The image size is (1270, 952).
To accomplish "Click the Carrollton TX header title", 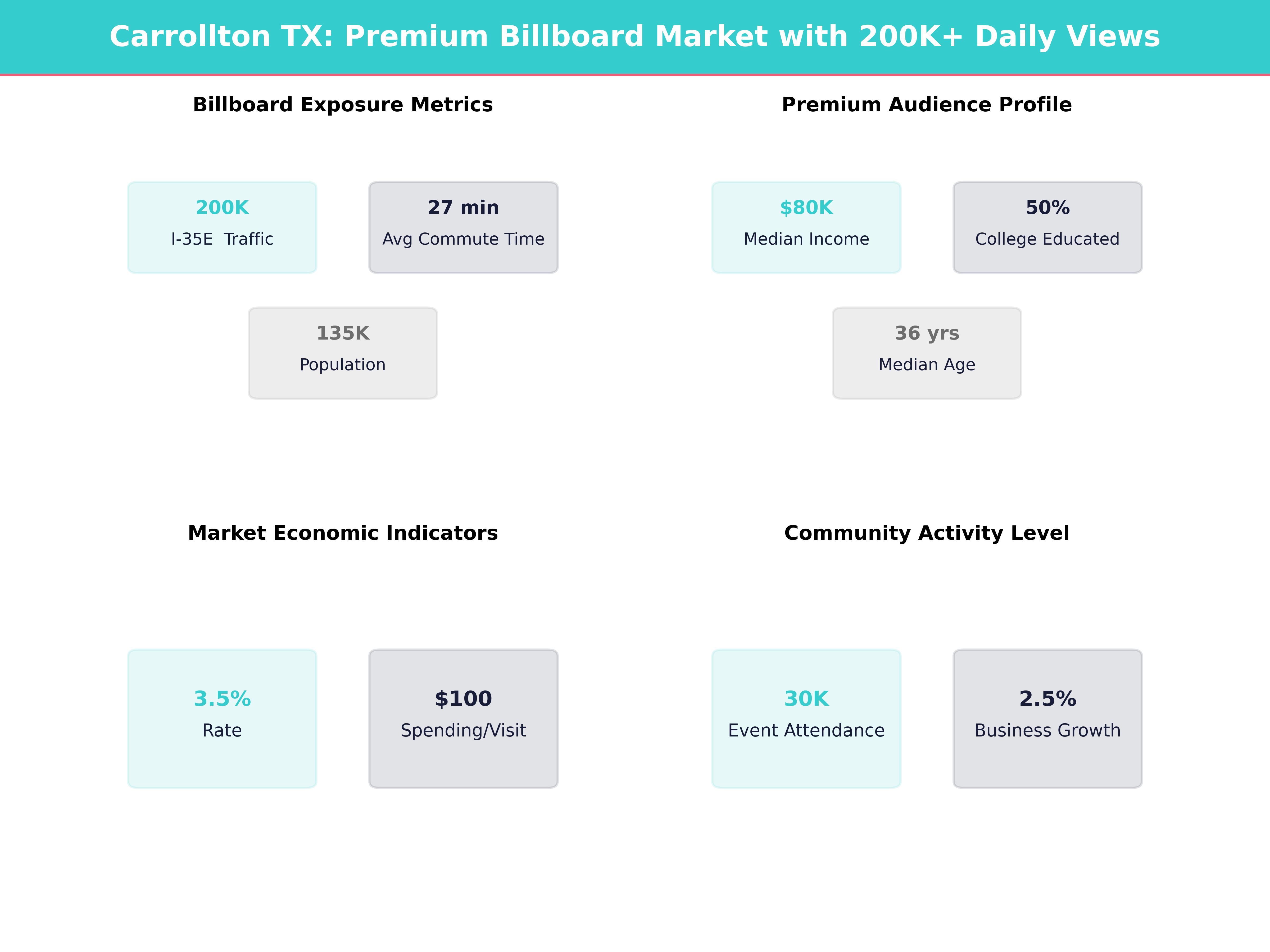I will 634,37.
